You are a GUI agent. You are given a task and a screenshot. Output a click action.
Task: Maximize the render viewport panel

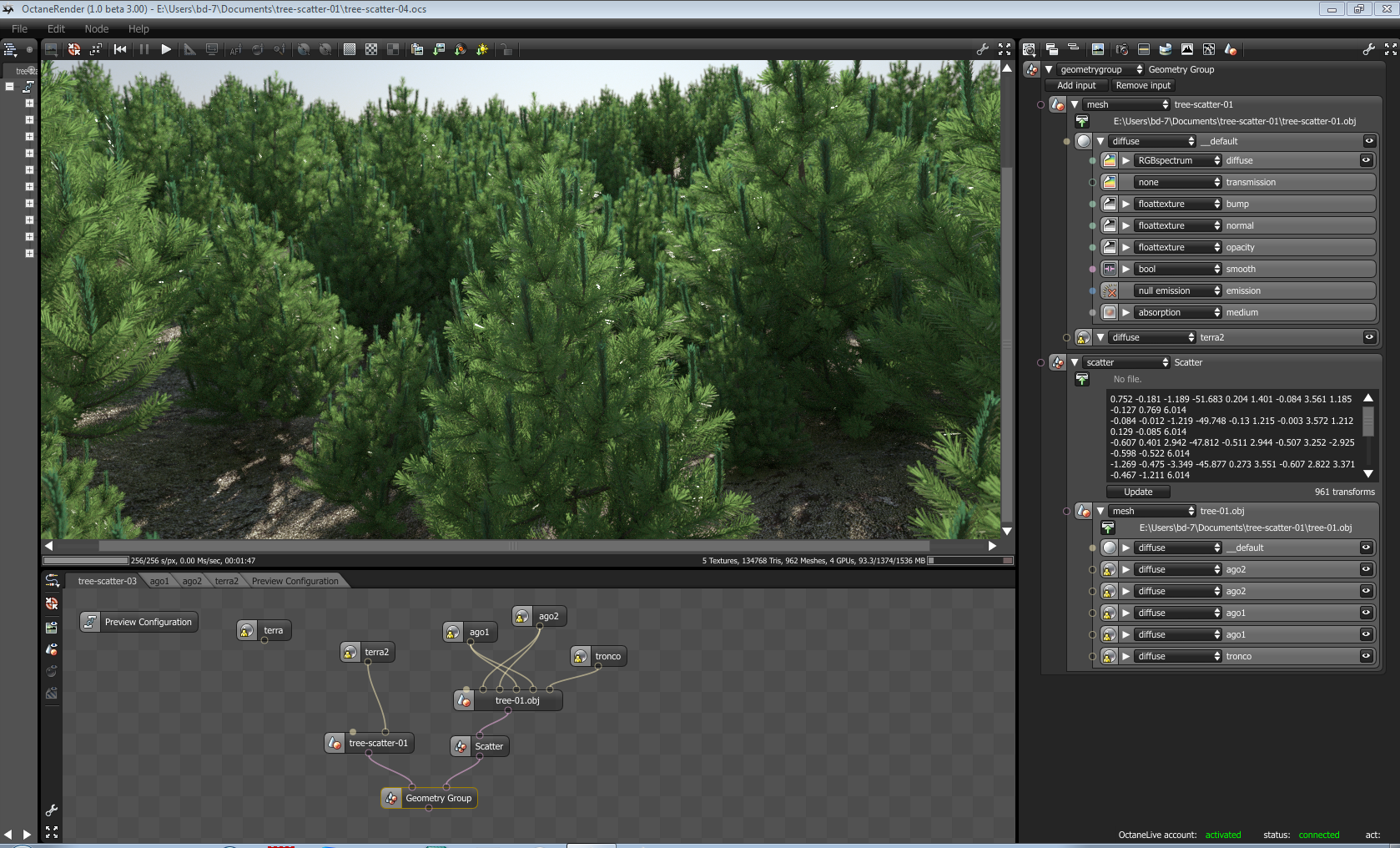(x=1005, y=49)
